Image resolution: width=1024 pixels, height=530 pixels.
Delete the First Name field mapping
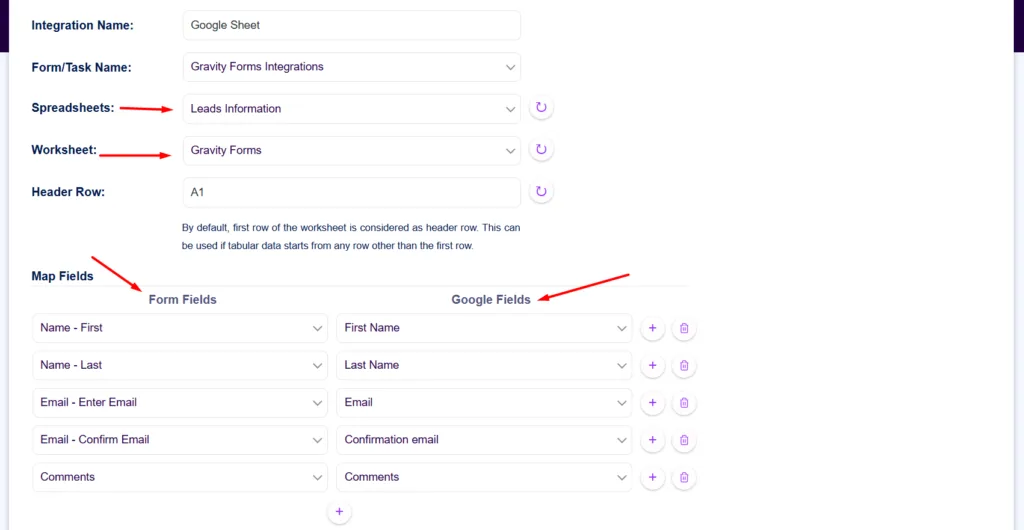[x=684, y=328]
